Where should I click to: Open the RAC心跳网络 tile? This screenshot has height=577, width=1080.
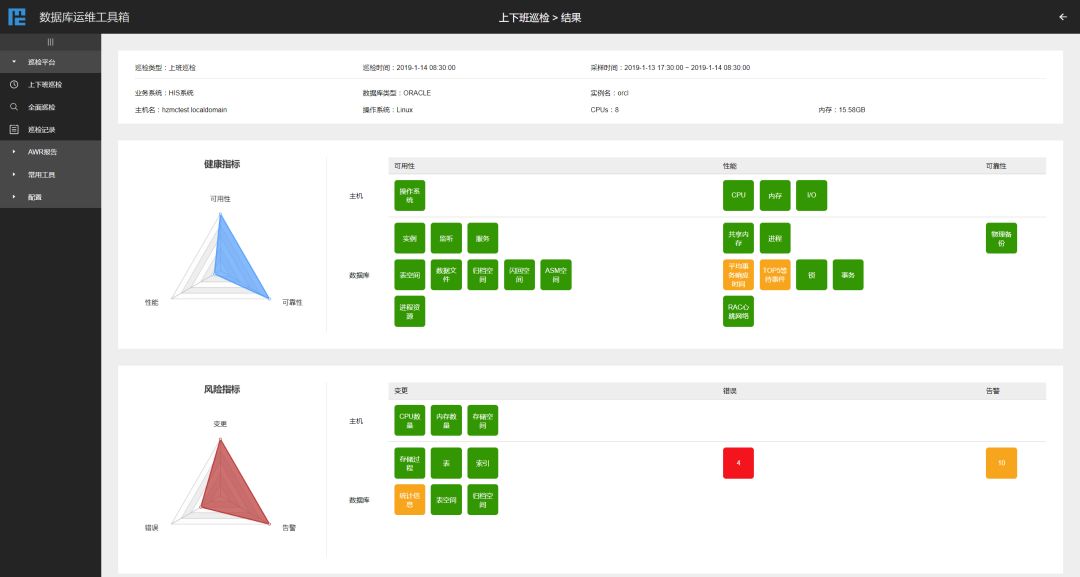(738, 311)
